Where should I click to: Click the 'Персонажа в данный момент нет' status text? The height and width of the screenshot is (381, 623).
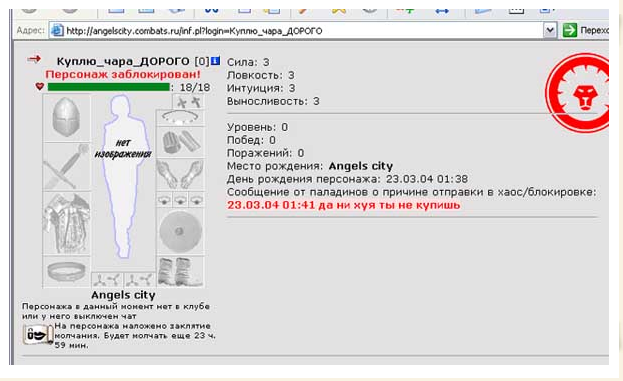[x=116, y=311]
